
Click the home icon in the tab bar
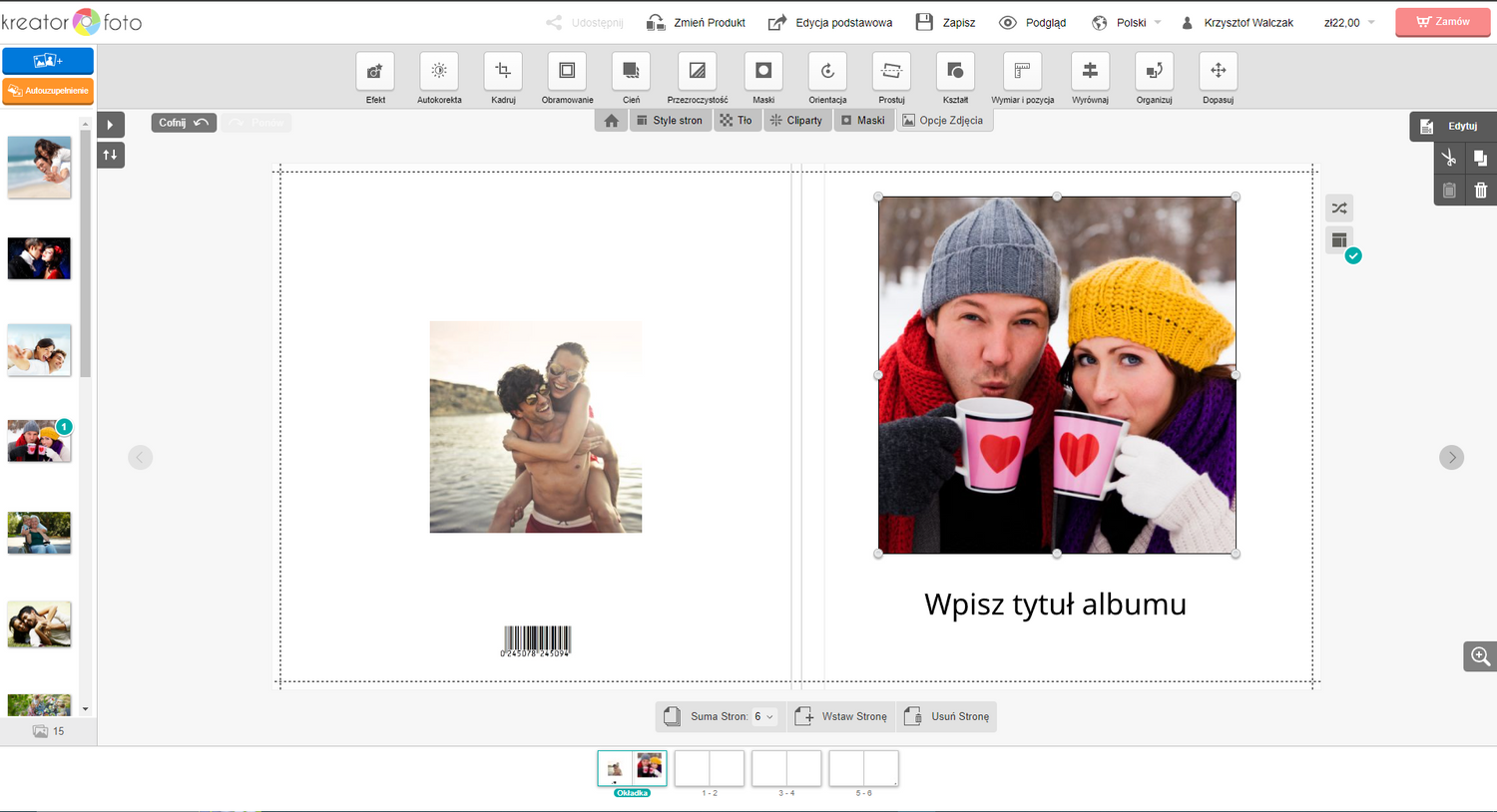[x=612, y=121]
